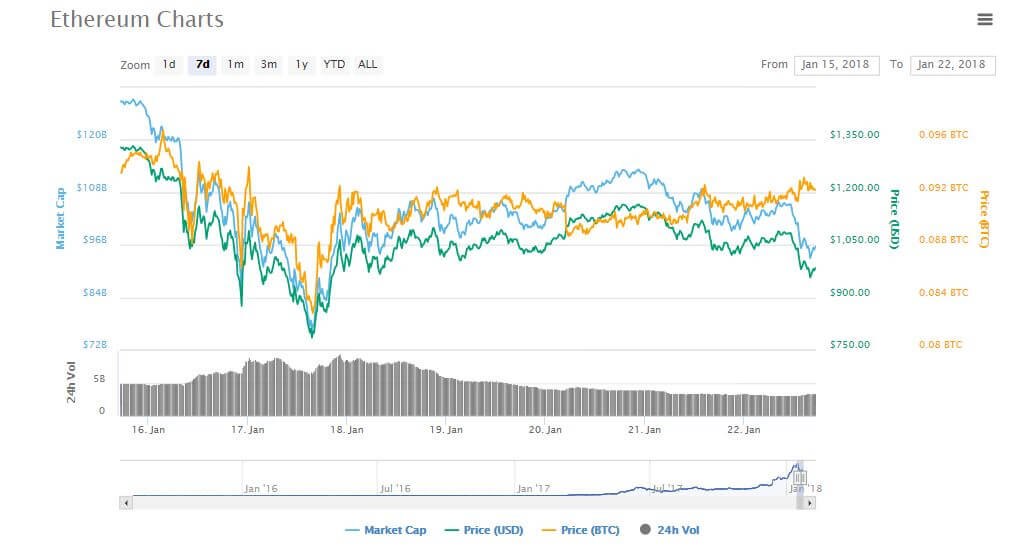The image size is (1017, 548).
Task: Select the YTD zoom range
Action: [x=334, y=64]
